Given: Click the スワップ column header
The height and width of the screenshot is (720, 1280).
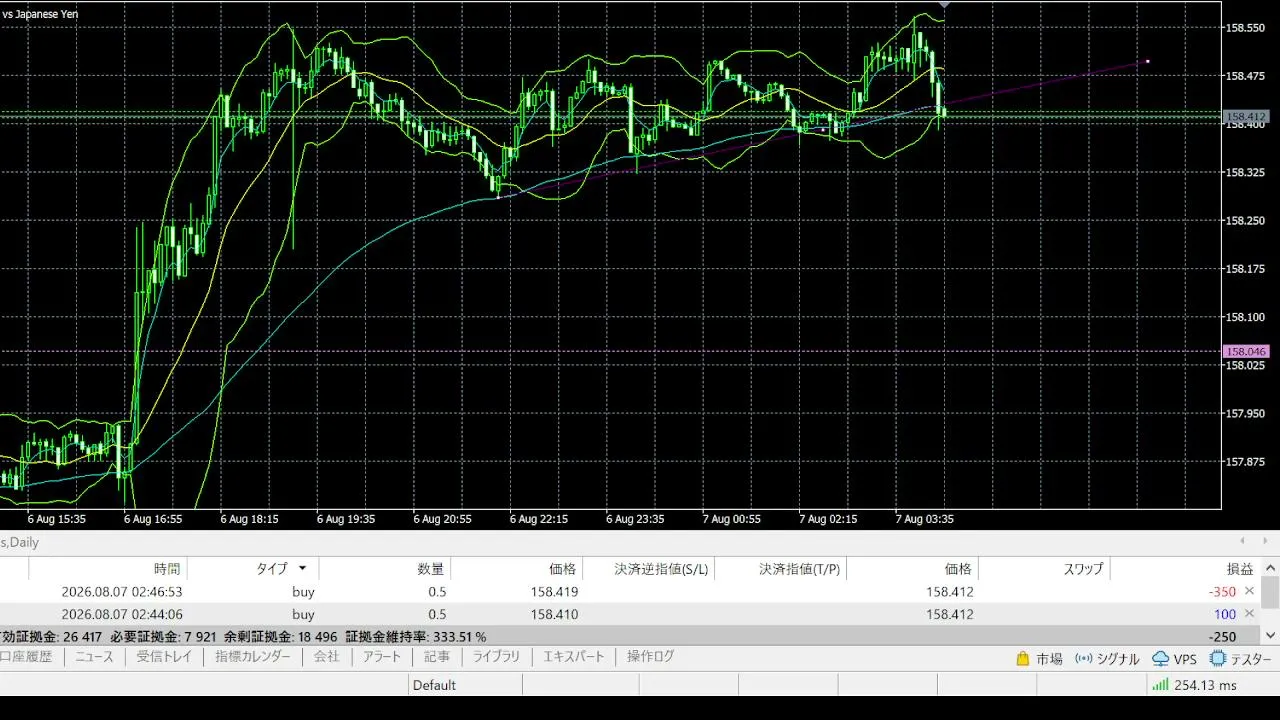Looking at the screenshot, I should pyautogui.click(x=1045, y=568).
